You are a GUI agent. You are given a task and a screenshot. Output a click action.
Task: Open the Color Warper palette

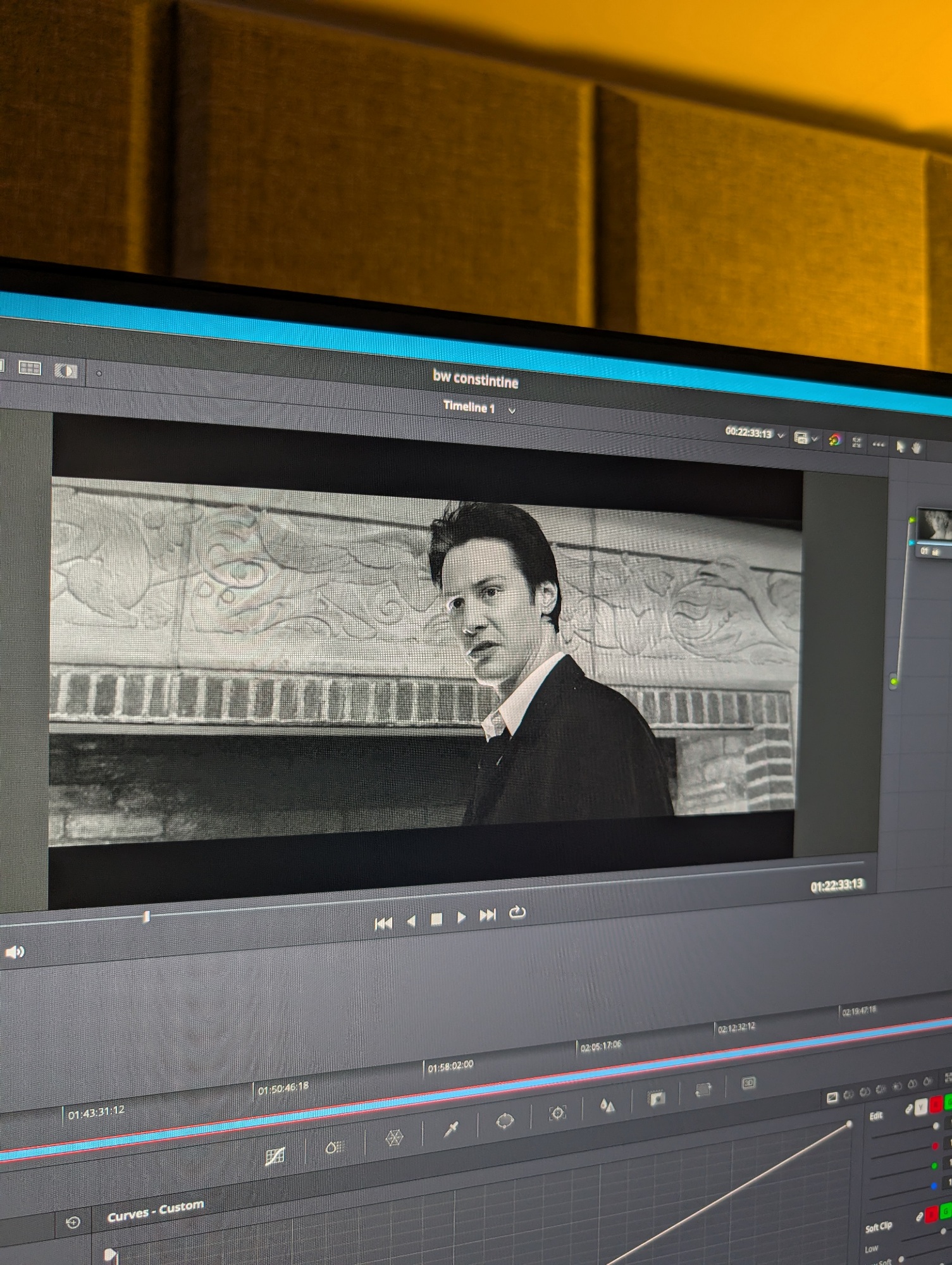click(394, 1138)
